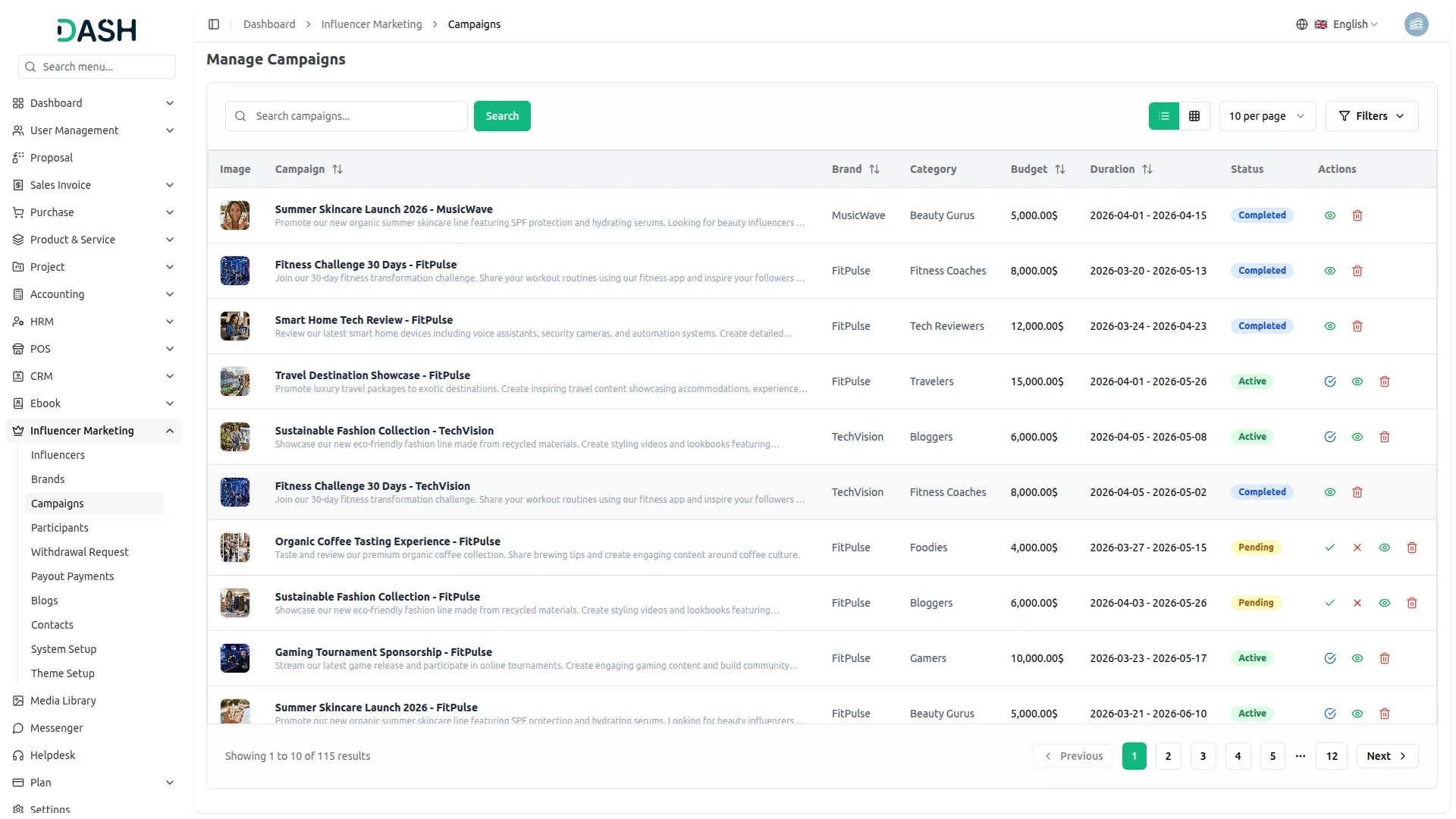This screenshot has height=819, width=1456.
Task: Mark the Travel Destination Showcase campaign as completed
Action: tap(1329, 381)
